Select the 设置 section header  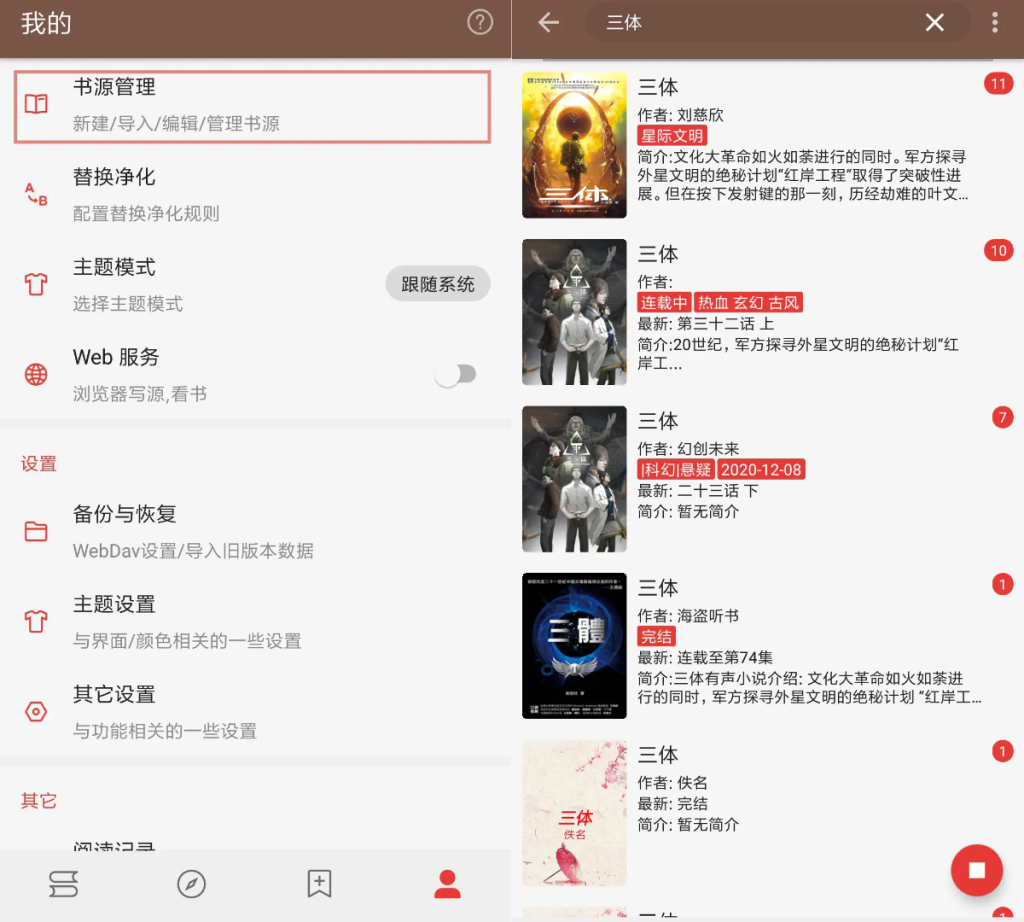pos(39,464)
